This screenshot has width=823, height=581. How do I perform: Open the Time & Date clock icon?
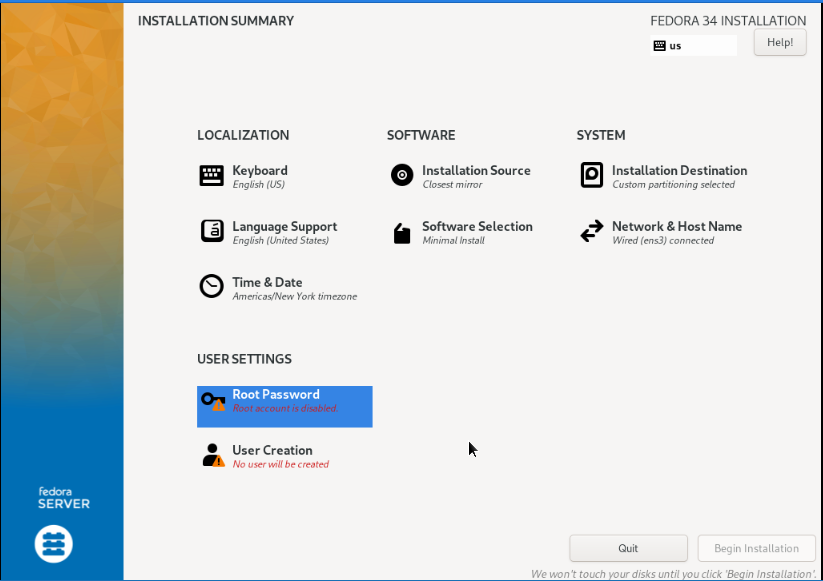pyautogui.click(x=212, y=287)
